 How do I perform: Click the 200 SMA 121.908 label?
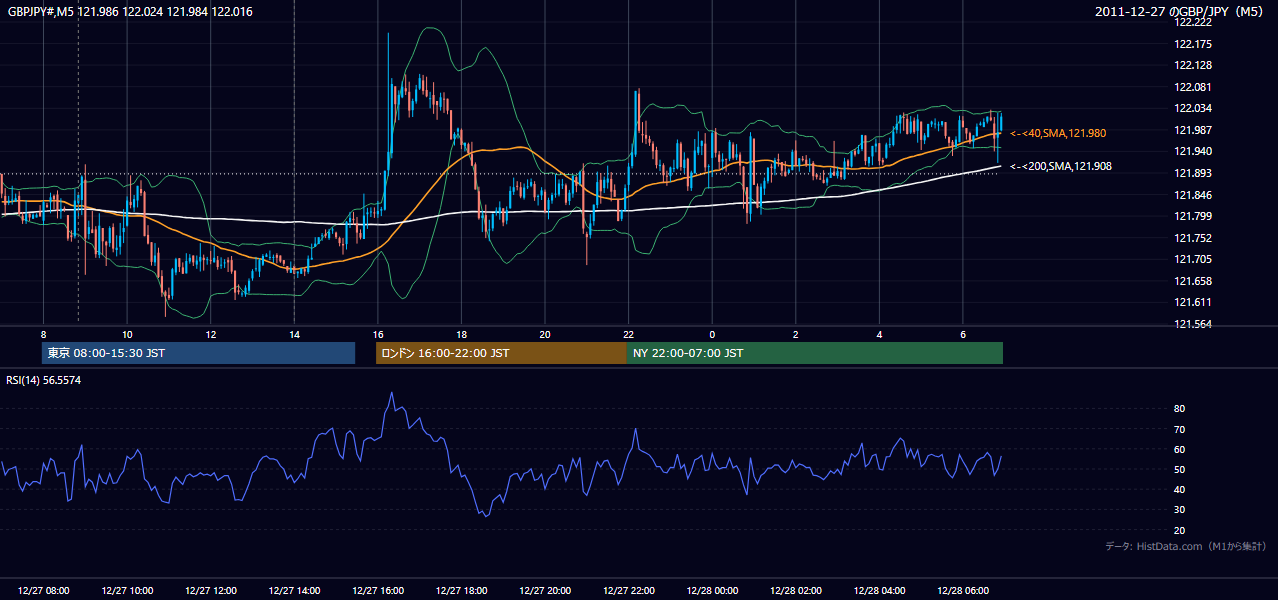pyautogui.click(x=1061, y=167)
